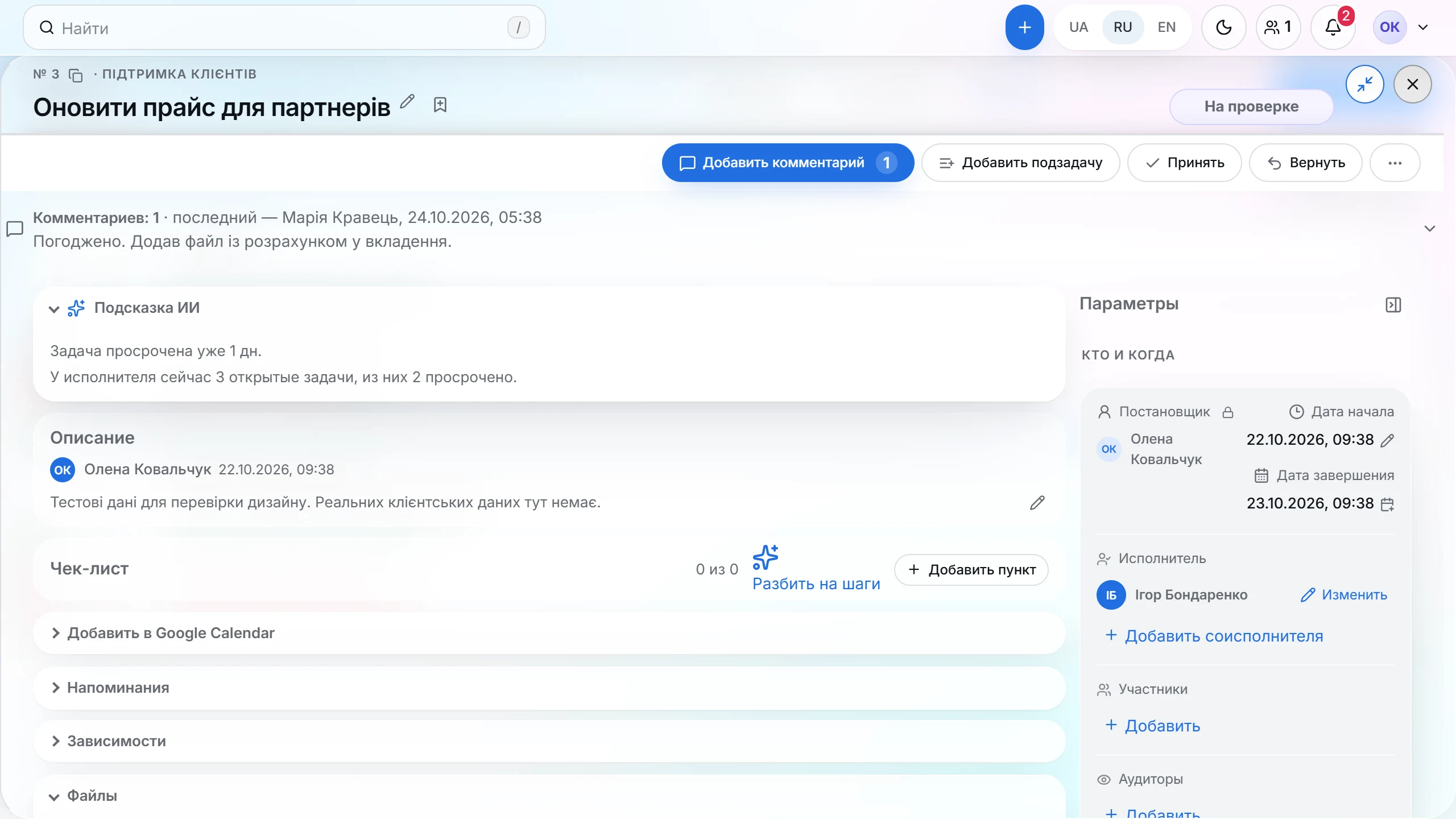
Task: Open the profile dropdown chevron
Action: pos(1423,27)
